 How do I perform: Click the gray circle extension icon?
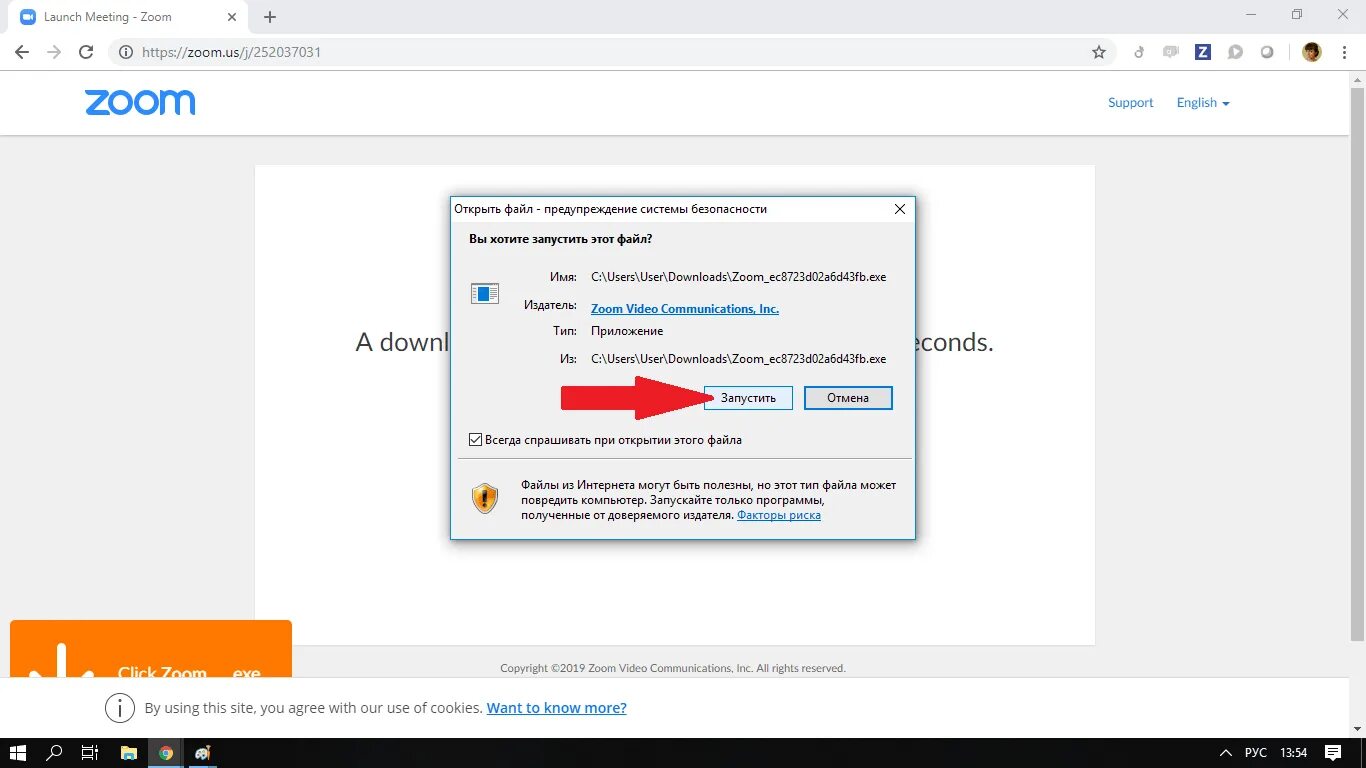[1267, 52]
